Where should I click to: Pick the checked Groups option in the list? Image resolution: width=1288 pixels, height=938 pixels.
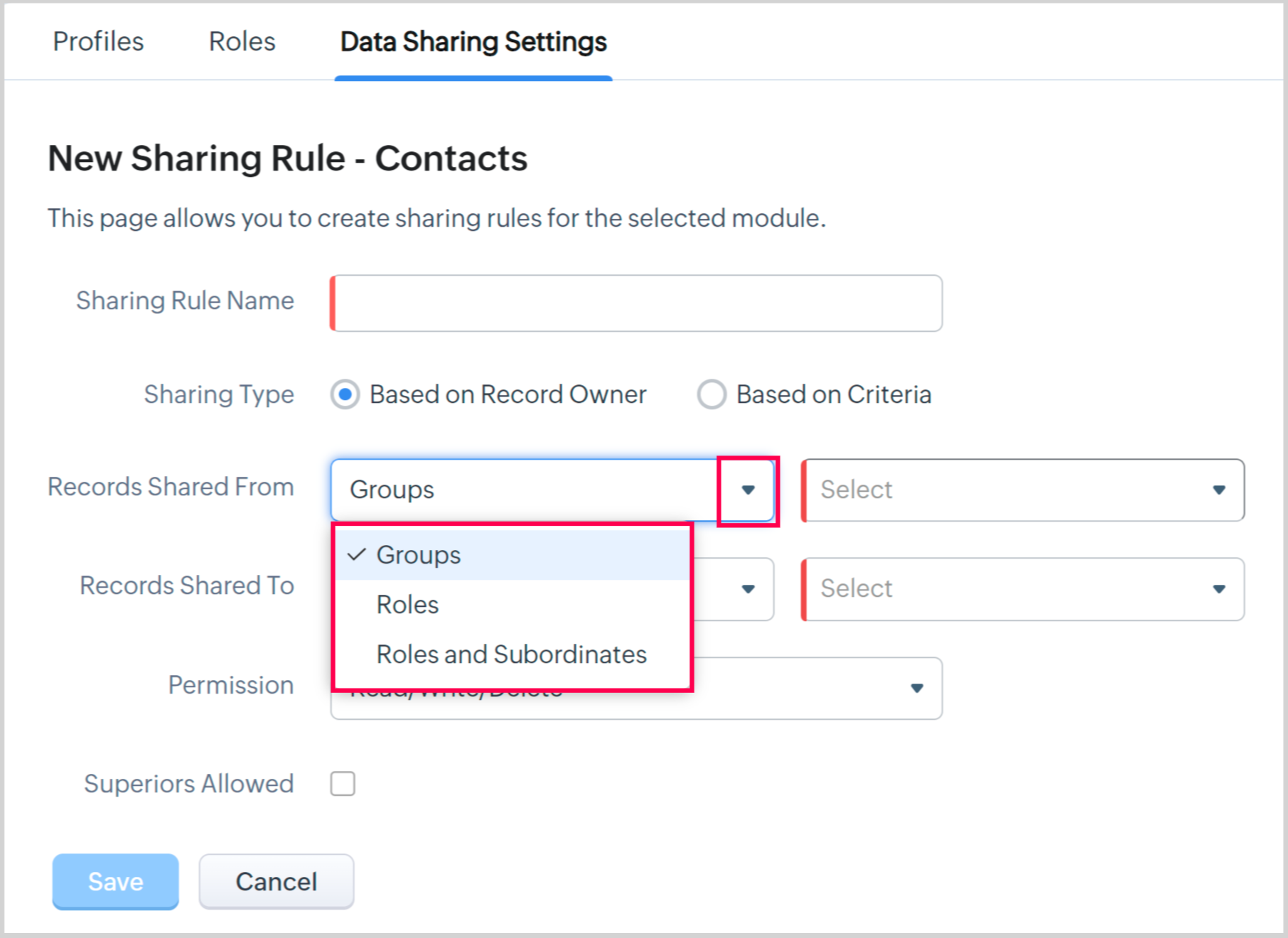[x=418, y=555]
